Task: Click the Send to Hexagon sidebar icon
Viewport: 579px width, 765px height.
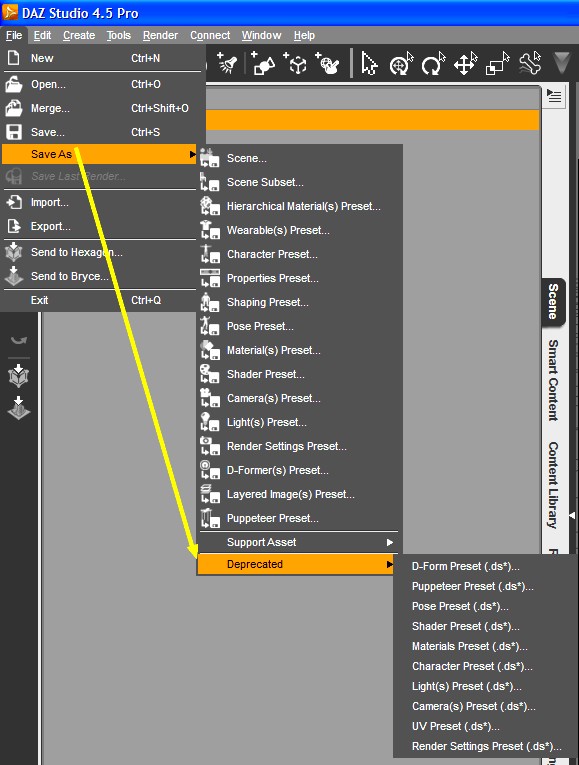Action: [x=19, y=376]
